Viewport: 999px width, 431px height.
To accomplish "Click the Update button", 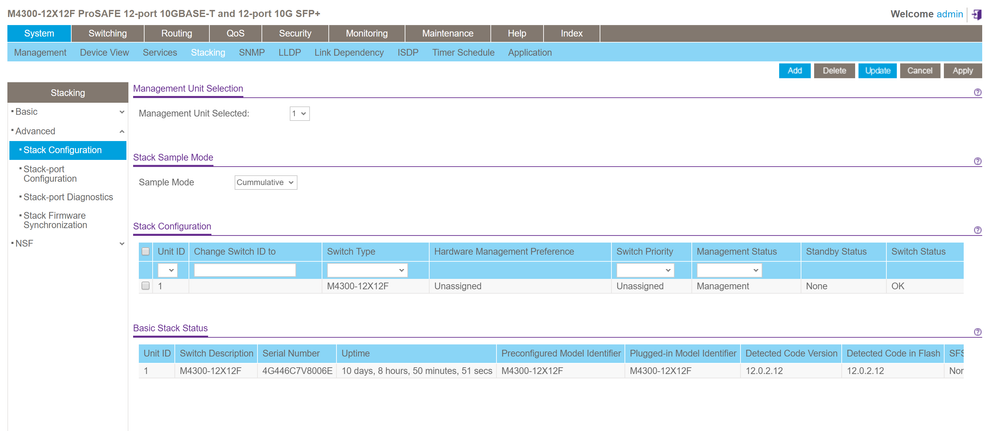I will pyautogui.click(x=877, y=71).
